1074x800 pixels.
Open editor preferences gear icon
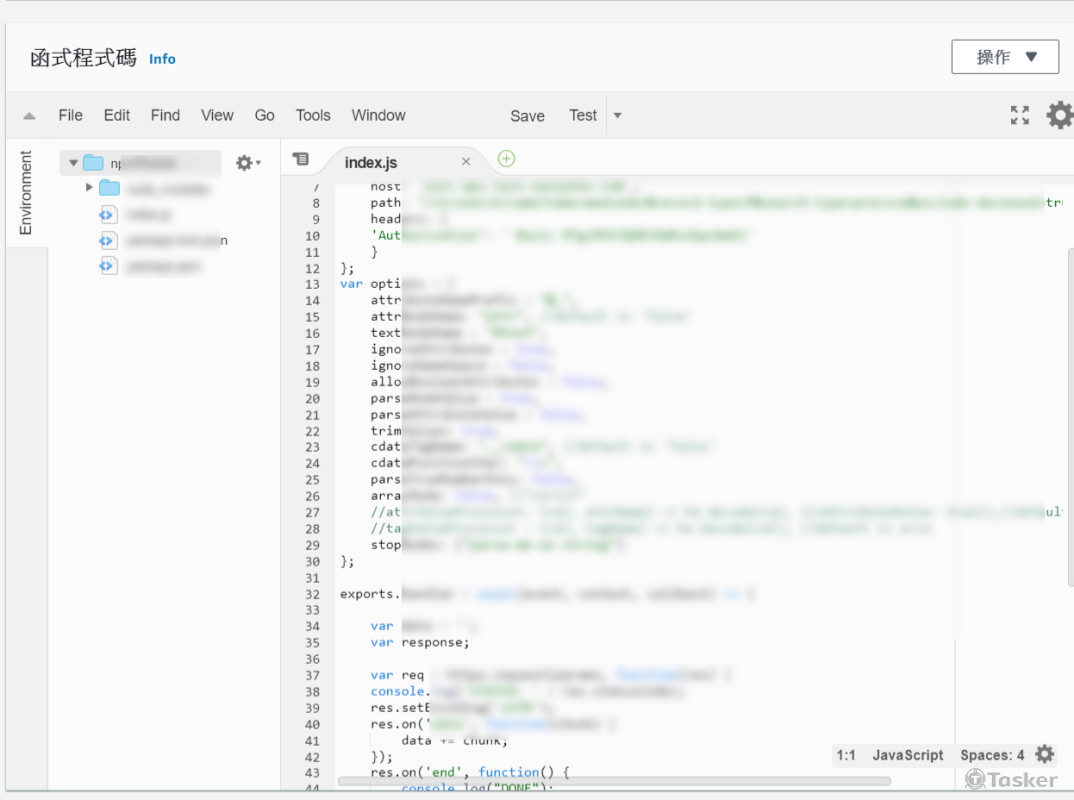(1059, 115)
